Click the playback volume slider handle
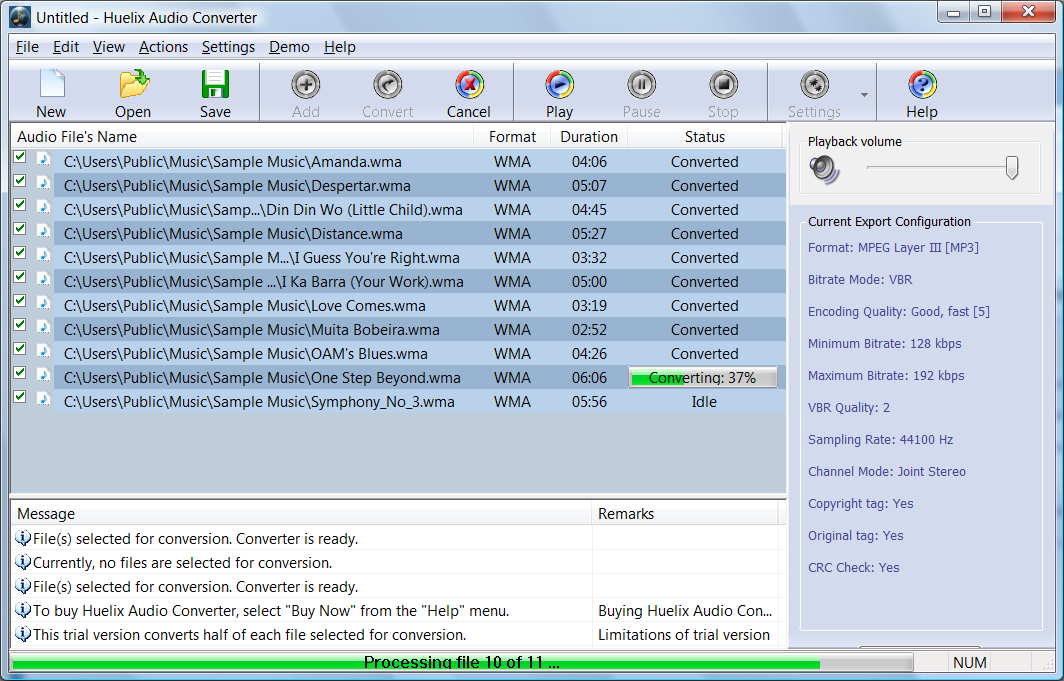1064x681 pixels. 1011,168
